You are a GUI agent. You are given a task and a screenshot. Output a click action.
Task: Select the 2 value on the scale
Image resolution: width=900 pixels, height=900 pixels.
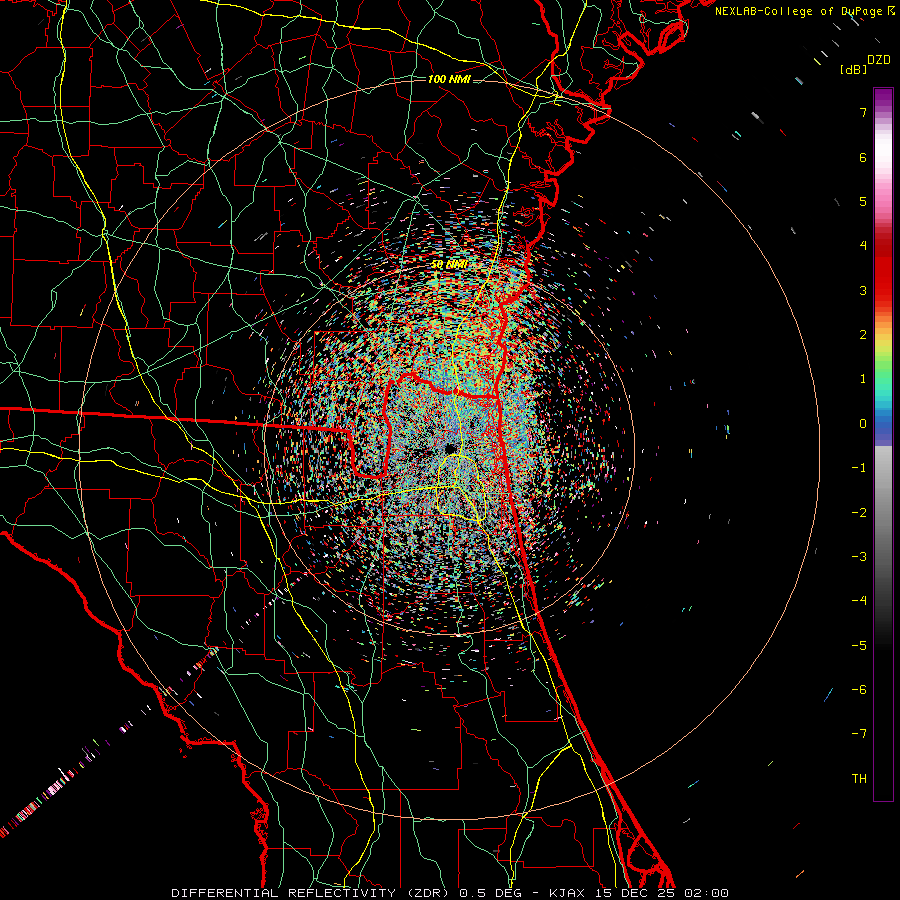point(863,335)
